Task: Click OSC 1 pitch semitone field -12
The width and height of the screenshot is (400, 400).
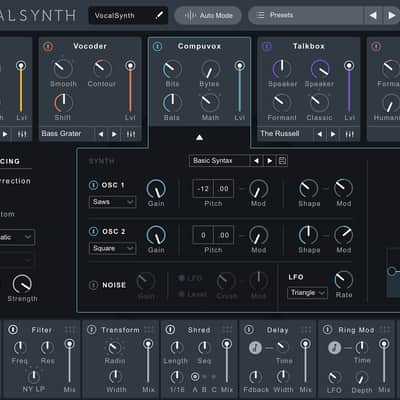Action: 203,189
